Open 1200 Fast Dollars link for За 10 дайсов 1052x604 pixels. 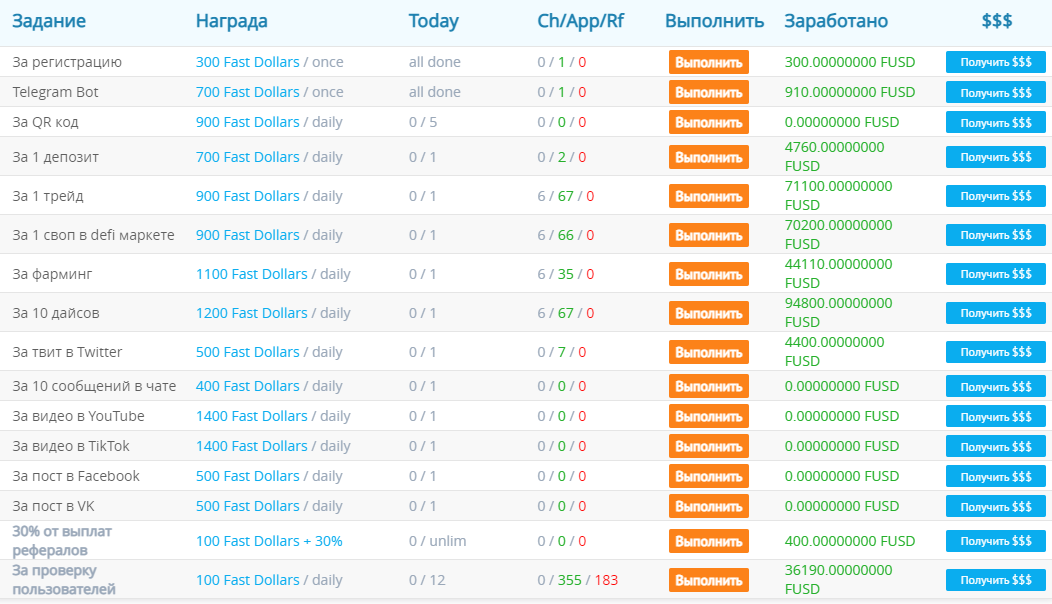[x=252, y=313]
